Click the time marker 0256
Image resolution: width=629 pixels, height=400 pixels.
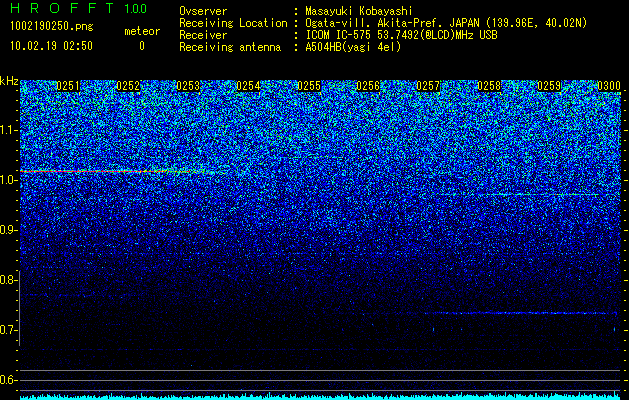tap(368, 86)
